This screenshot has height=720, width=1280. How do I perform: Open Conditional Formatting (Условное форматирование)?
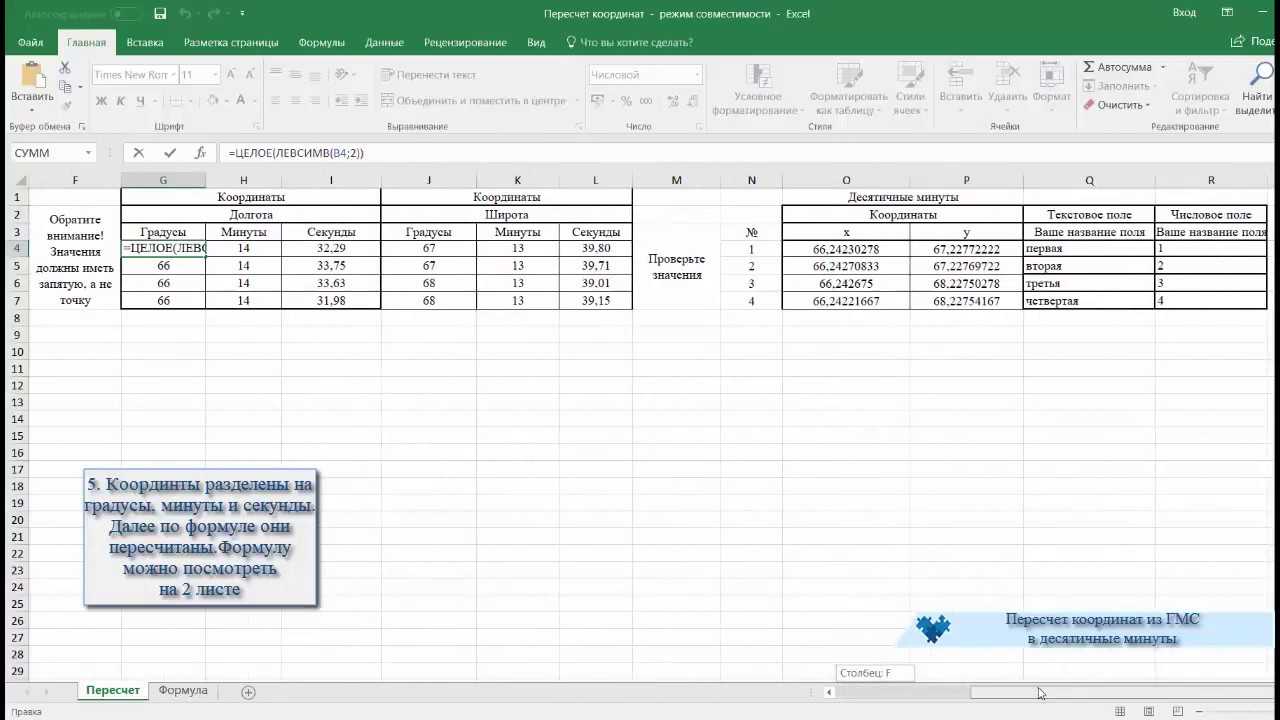tap(757, 88)
